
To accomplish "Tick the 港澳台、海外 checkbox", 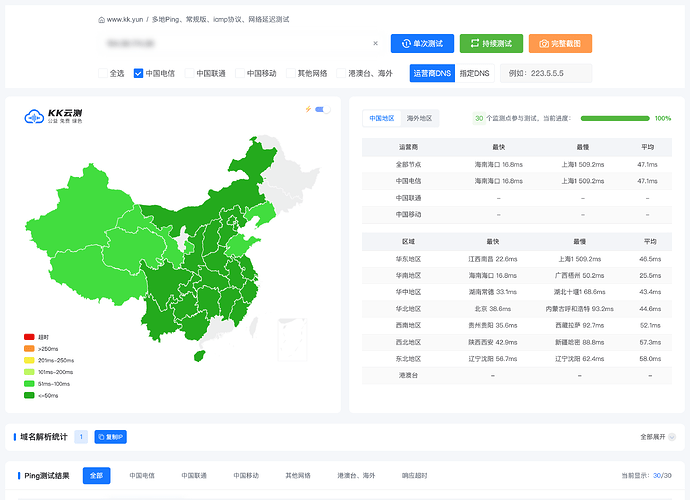I will click(x=341, y=73).
